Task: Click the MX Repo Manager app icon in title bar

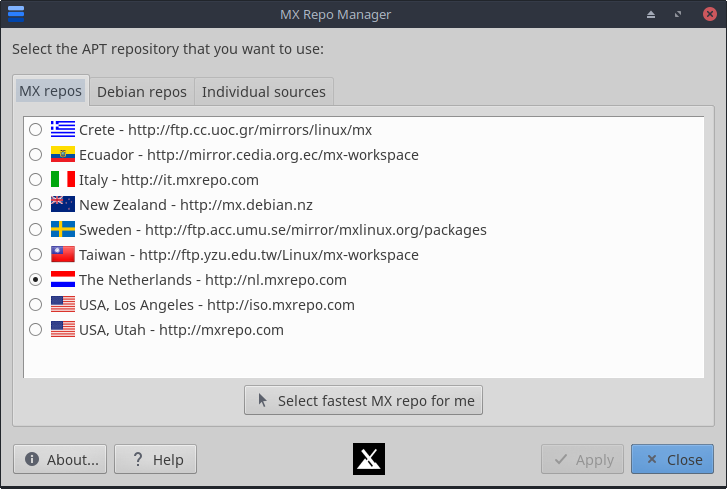Action: (x=16, y=13)
